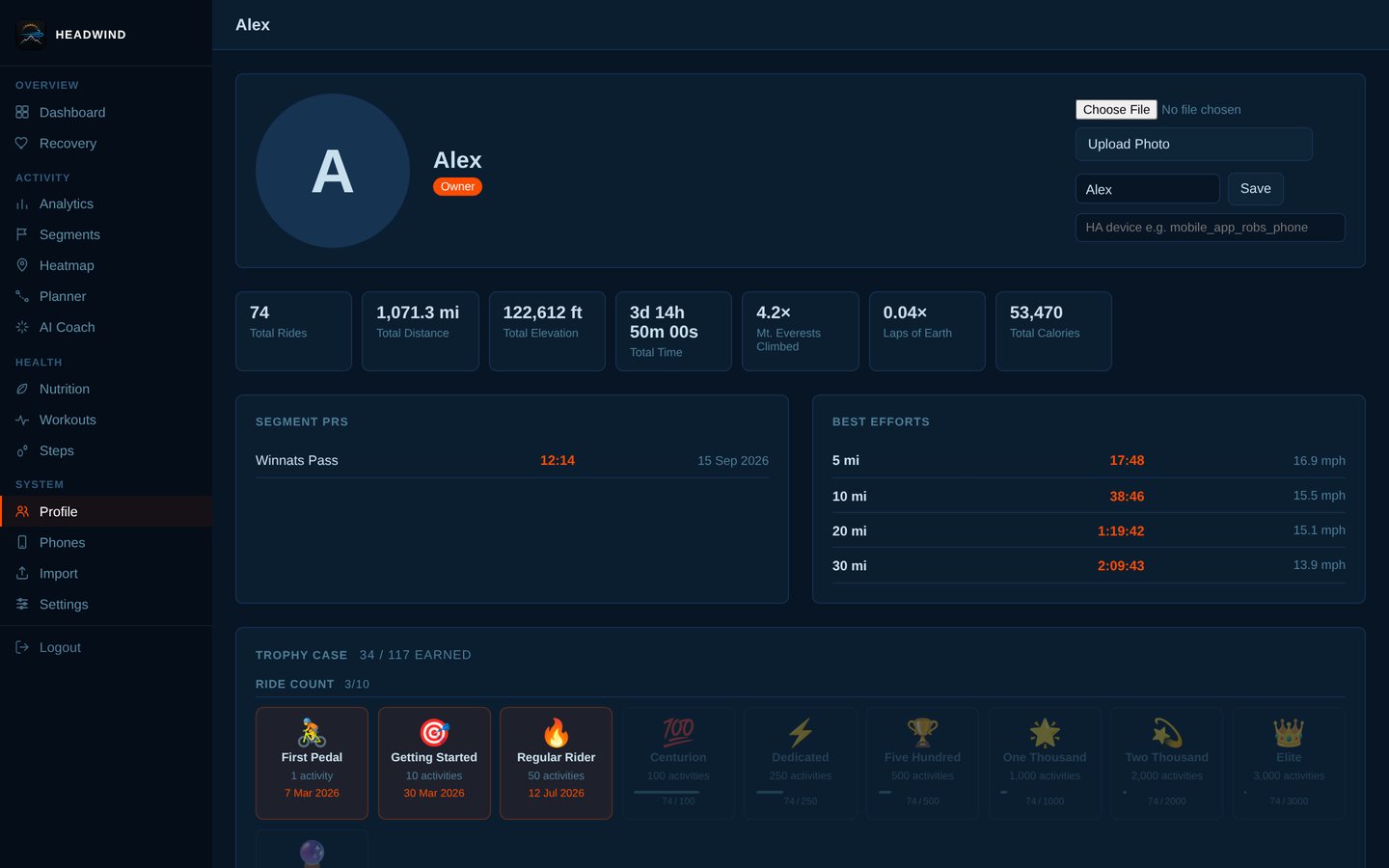Open the Dashboard page

(106, 112)
